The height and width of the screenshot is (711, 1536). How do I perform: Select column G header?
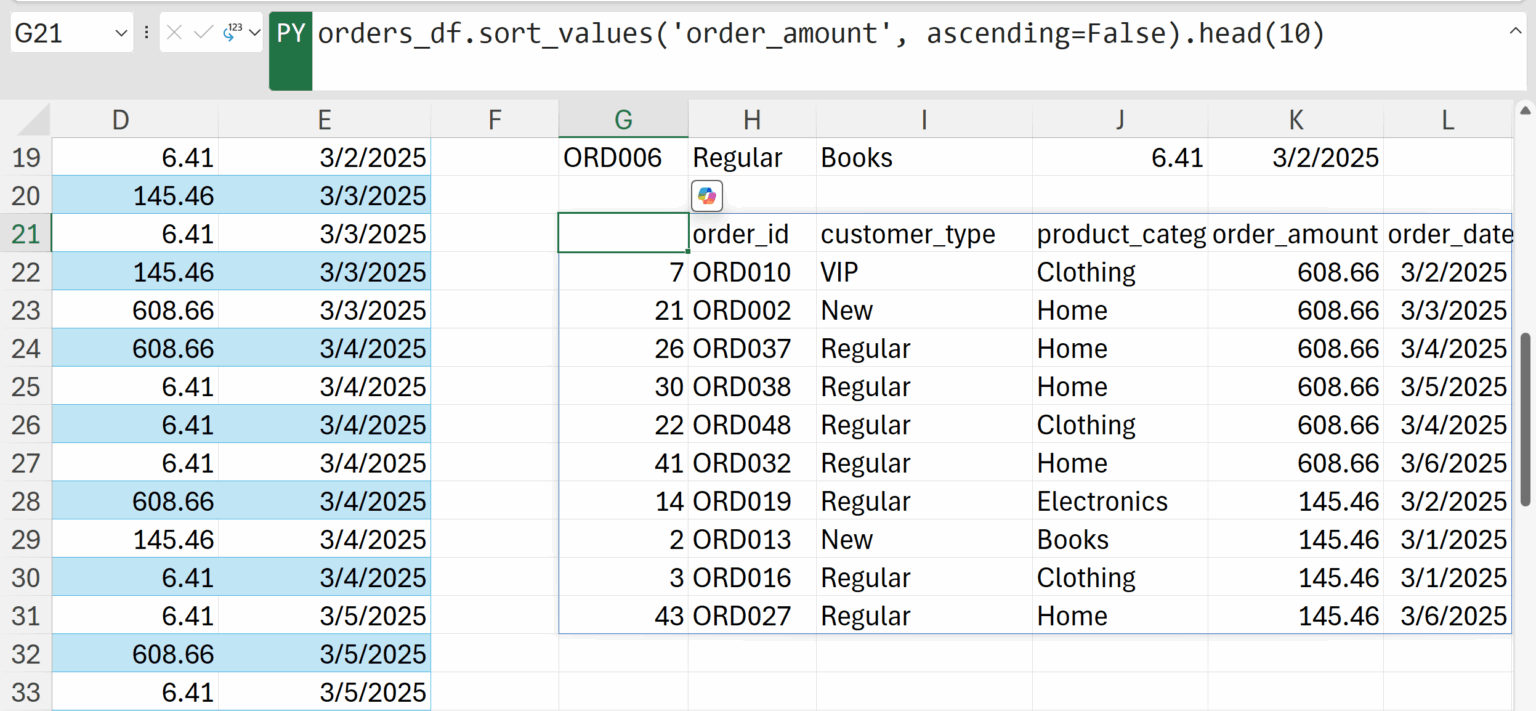(623, 120)
